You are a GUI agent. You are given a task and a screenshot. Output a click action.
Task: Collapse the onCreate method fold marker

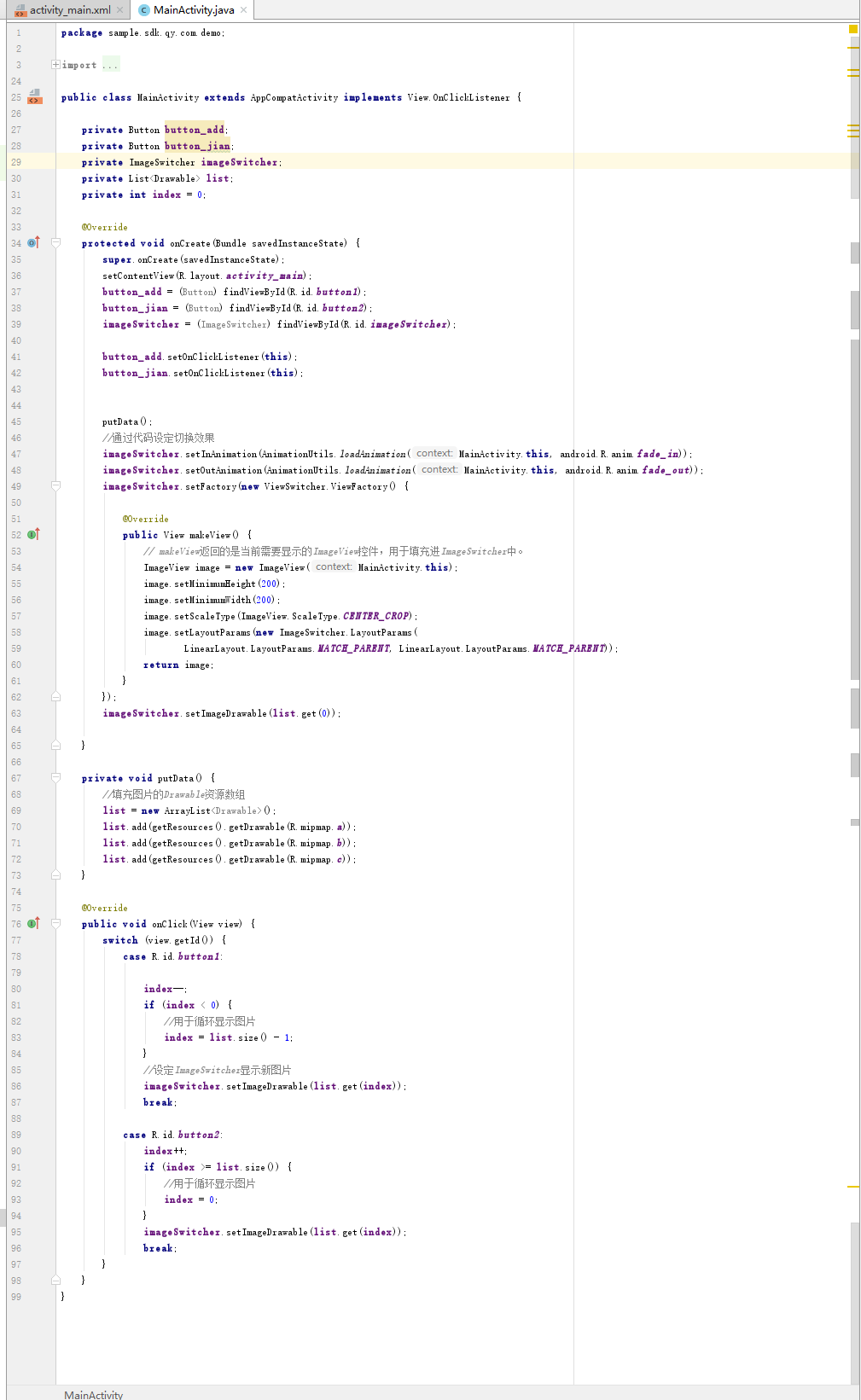(x=55, y=243)
